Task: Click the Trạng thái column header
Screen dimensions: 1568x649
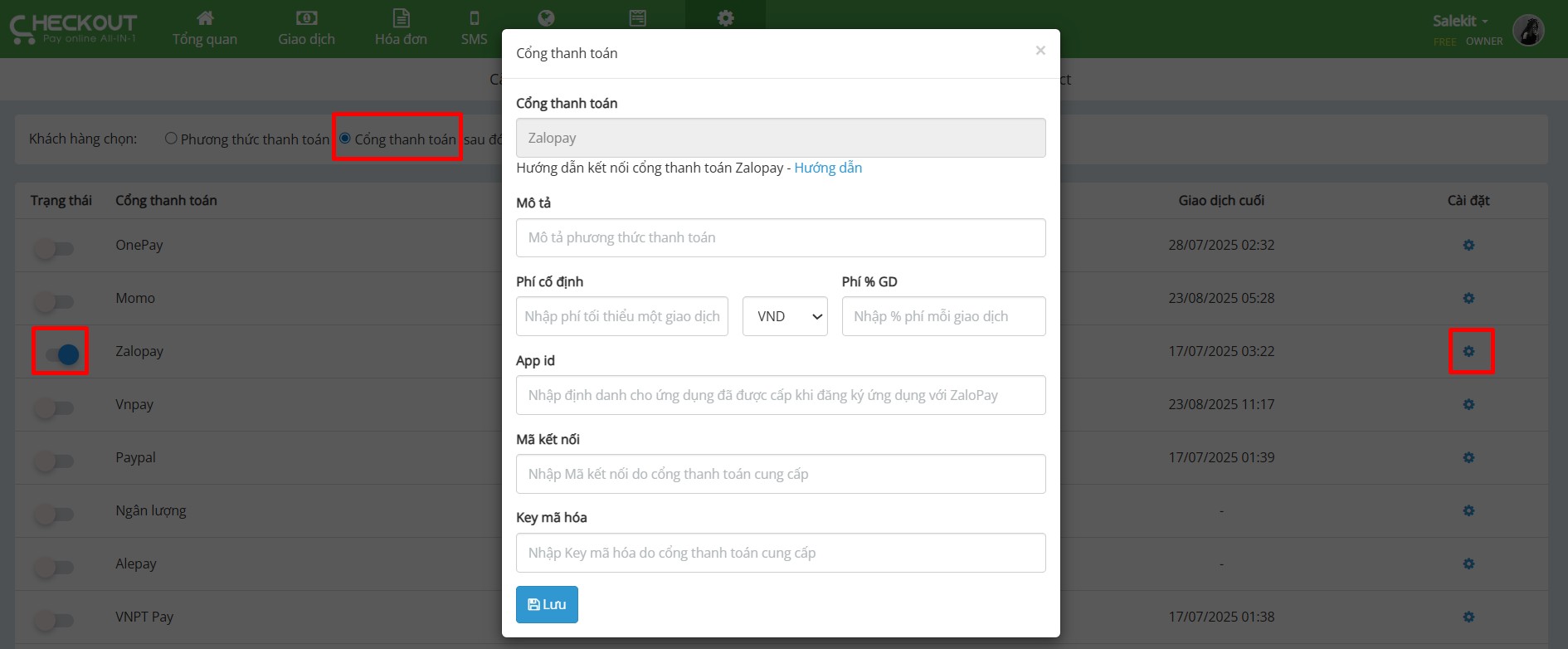Action: pos(61,200)
